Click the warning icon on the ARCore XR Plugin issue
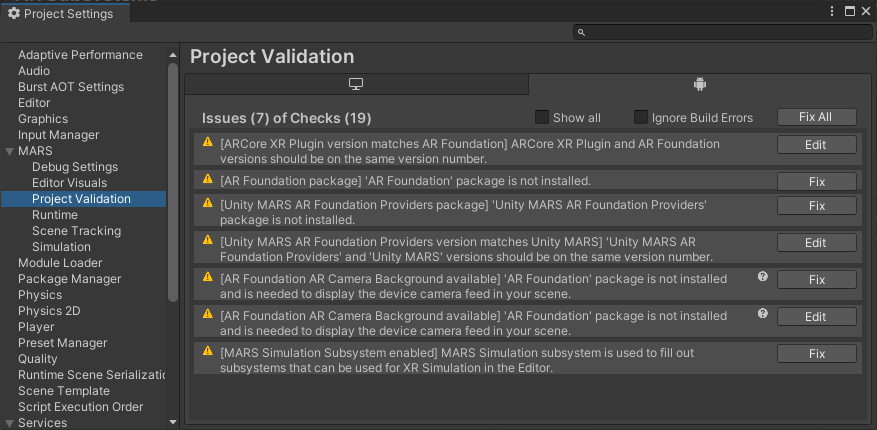Viewport: 877px width, 430px height. (x=208, y=143)
